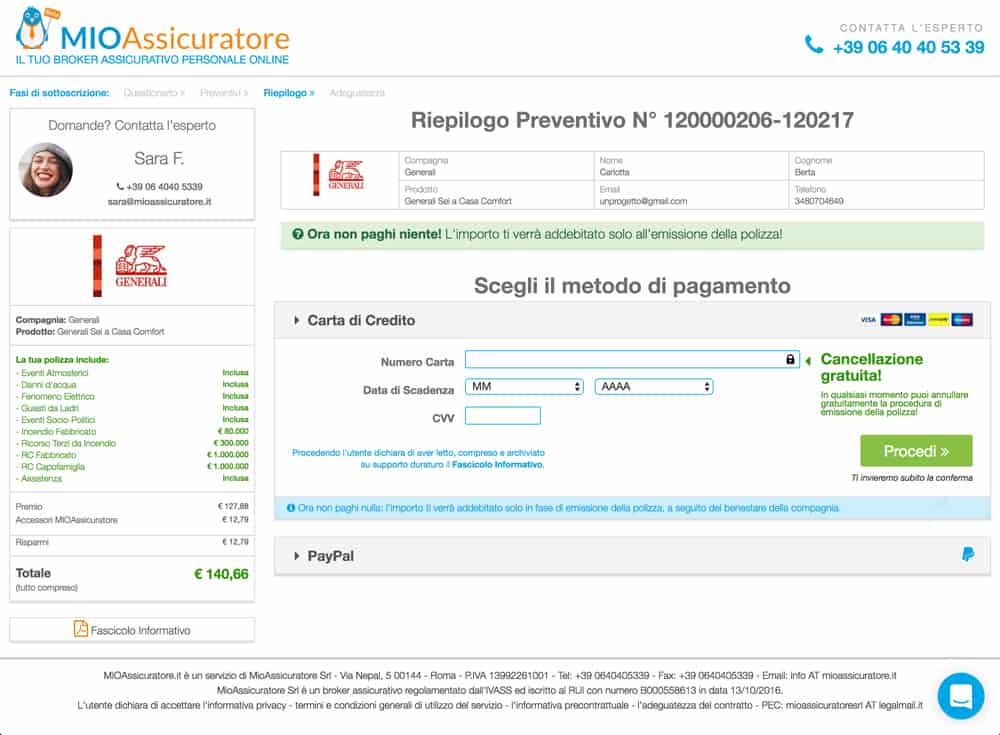
Task: Click the 'Danni d'acqua' coverage row
Action: click(x=132, y=385)
